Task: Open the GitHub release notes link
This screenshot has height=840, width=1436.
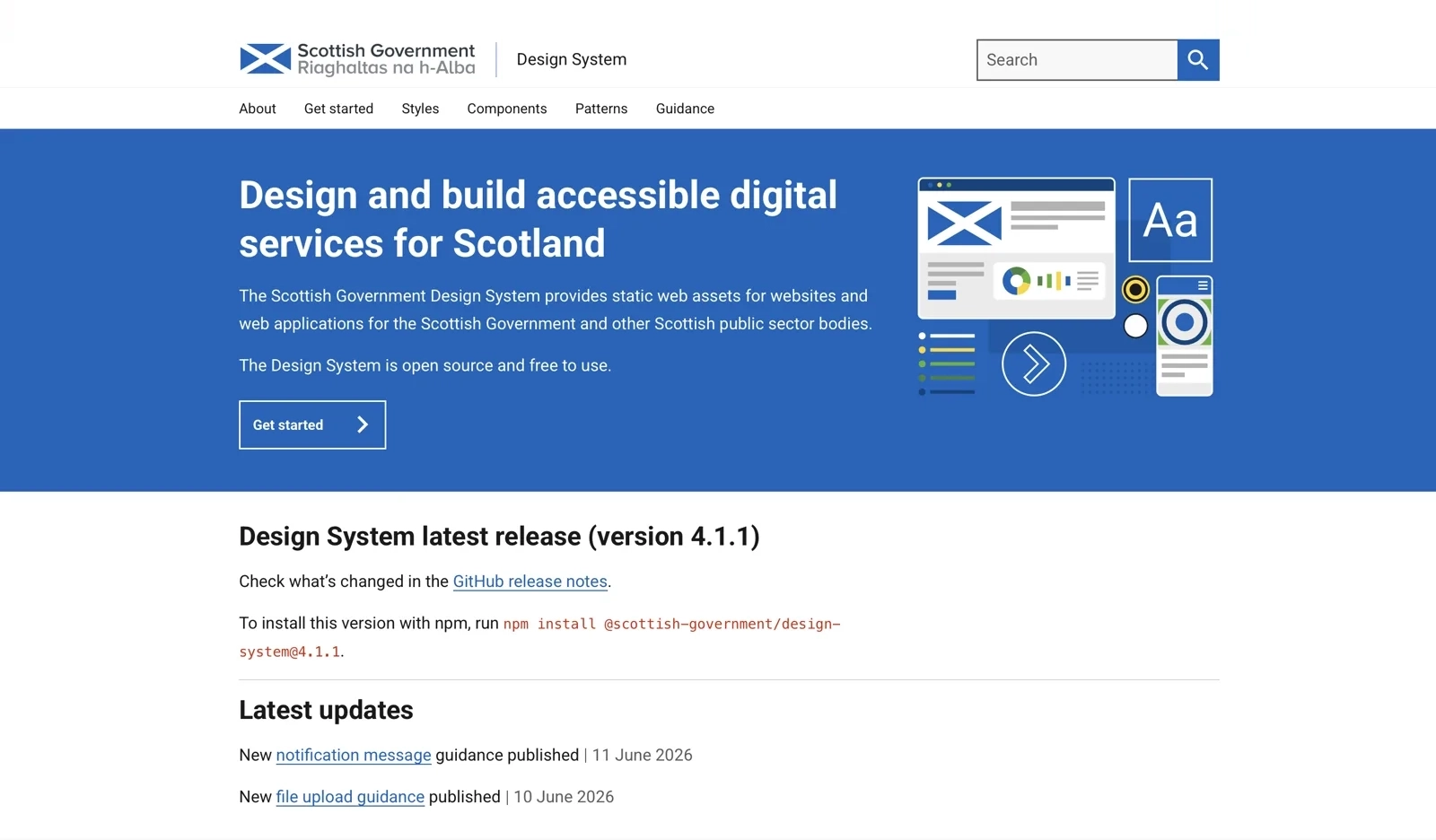Action: (530, 582)
